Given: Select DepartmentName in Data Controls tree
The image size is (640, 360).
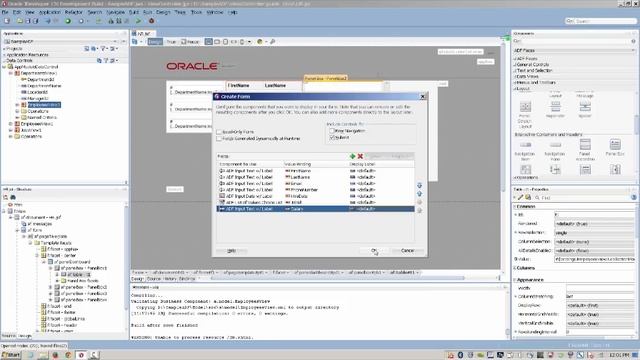Looking at the screenshot, I should (x=44, y=86).
